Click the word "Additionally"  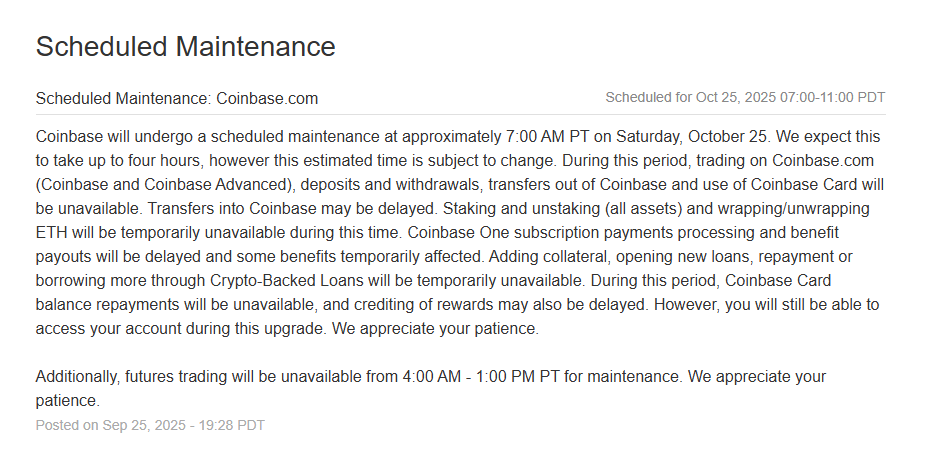(x=76, y=377)
